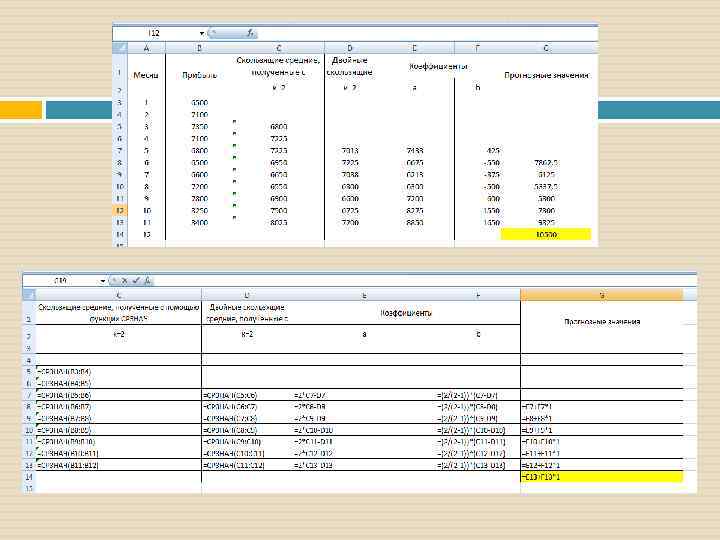The image size is (720, 540).
Task: Click cell with value 6800 in column C
Action: (x=278, y=127)
